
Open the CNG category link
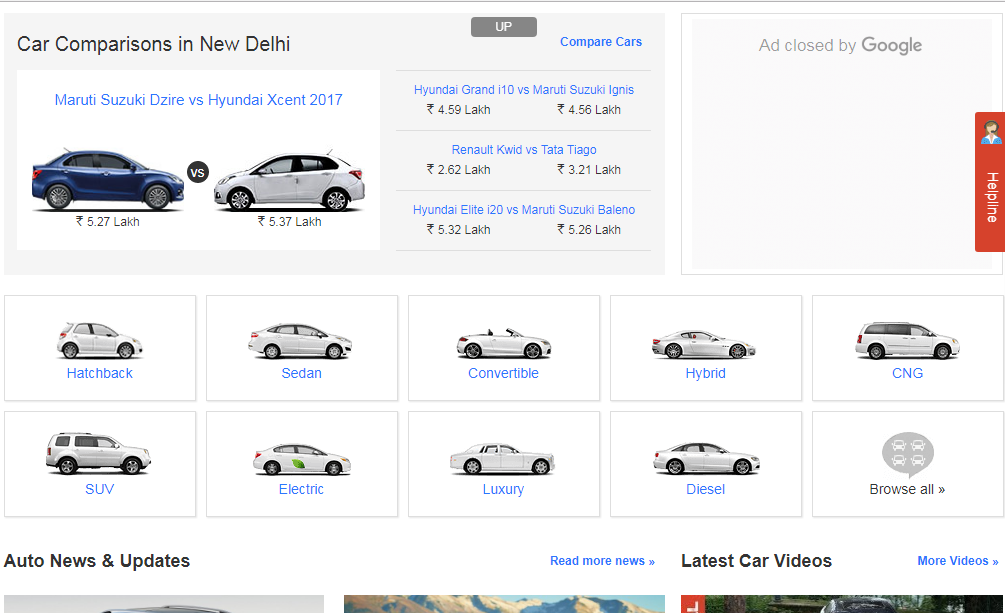(907, 373)
